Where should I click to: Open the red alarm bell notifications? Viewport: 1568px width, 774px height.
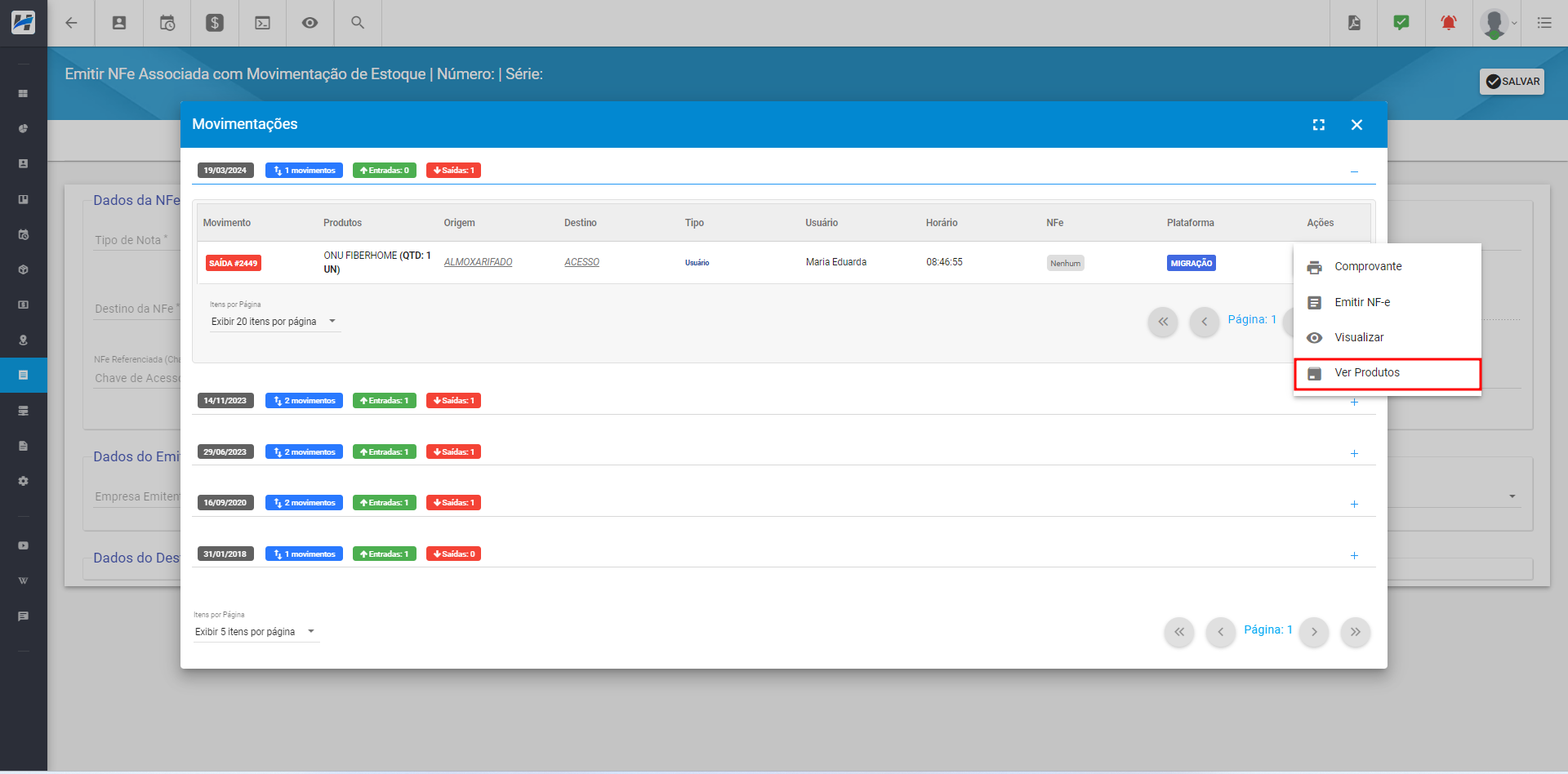tap(1449, 23)
